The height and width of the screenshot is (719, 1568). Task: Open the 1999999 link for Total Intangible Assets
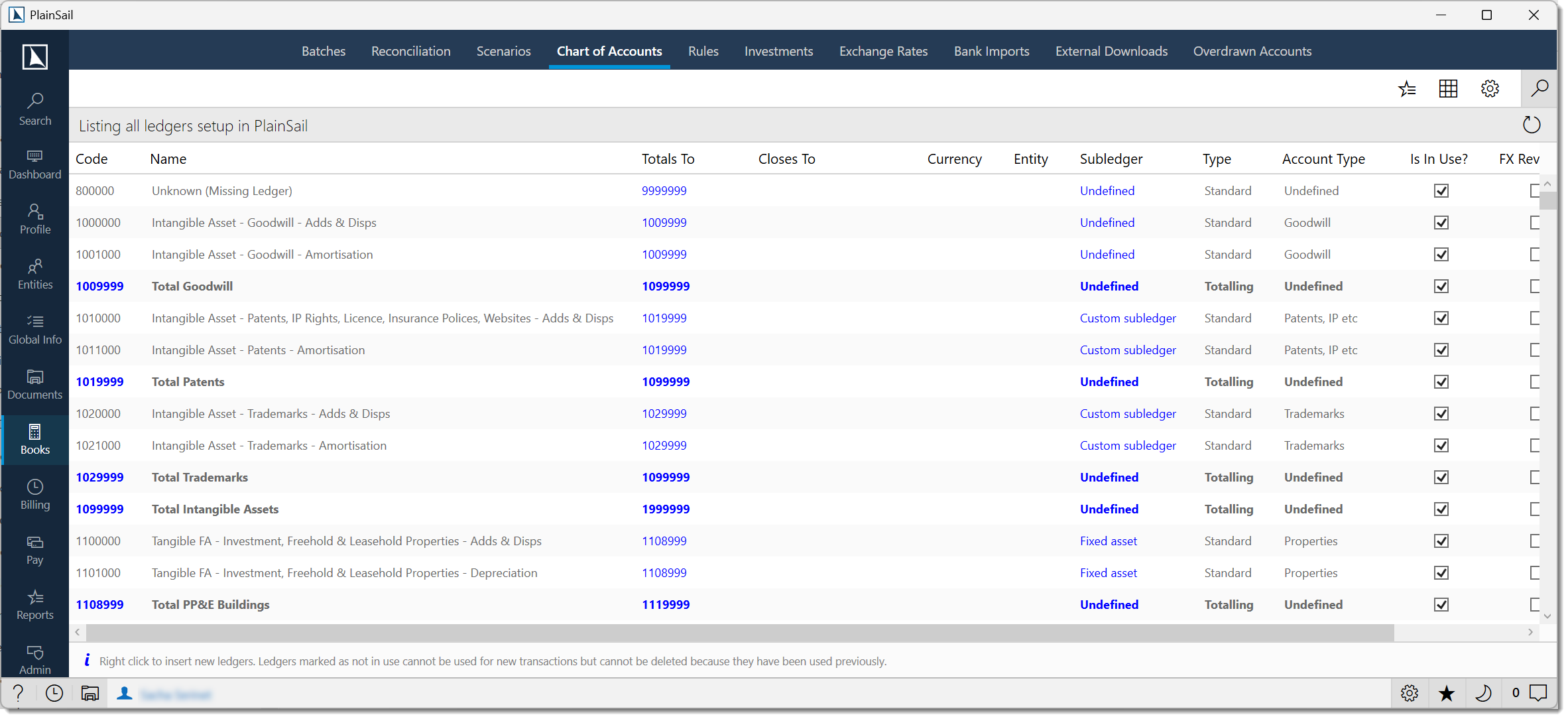pos(665,509)
